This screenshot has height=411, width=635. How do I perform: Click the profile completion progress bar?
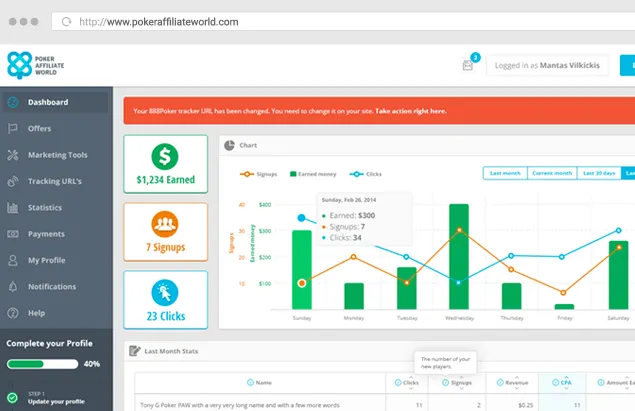click(x=49, y=364)
